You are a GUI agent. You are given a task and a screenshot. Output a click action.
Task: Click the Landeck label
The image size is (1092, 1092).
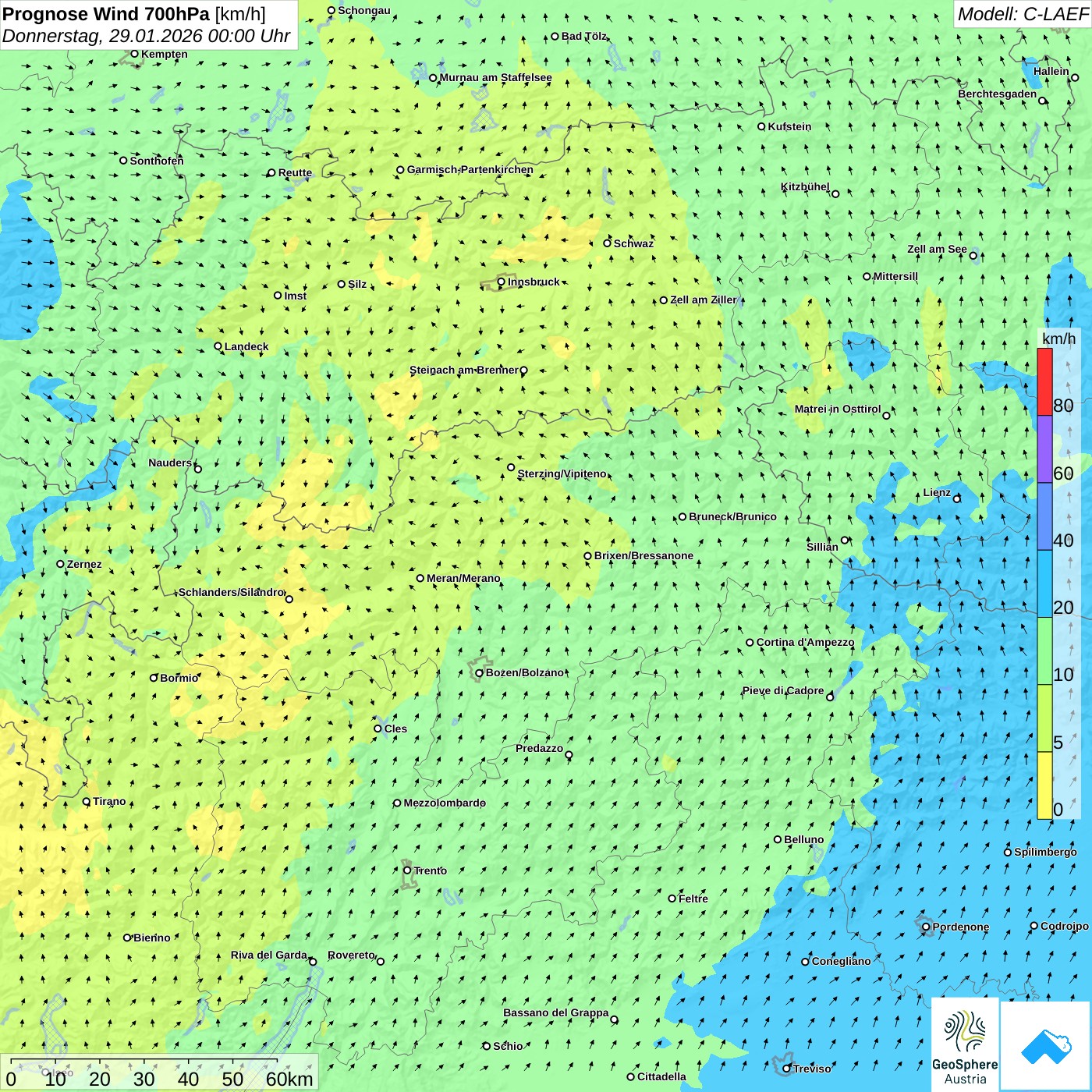click(x=246, y=346)
